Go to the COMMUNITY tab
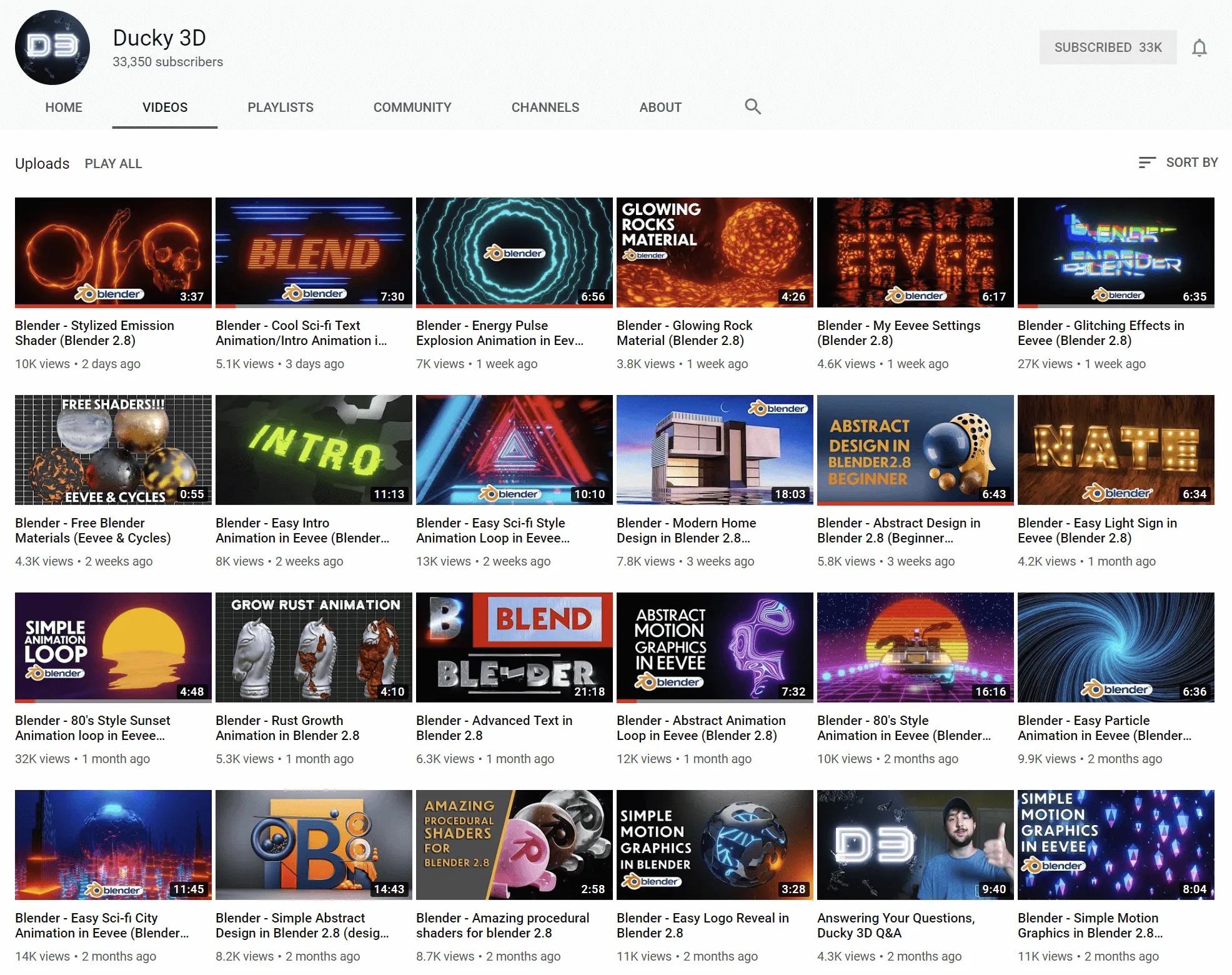The image size is (1232, 975). 412,107
